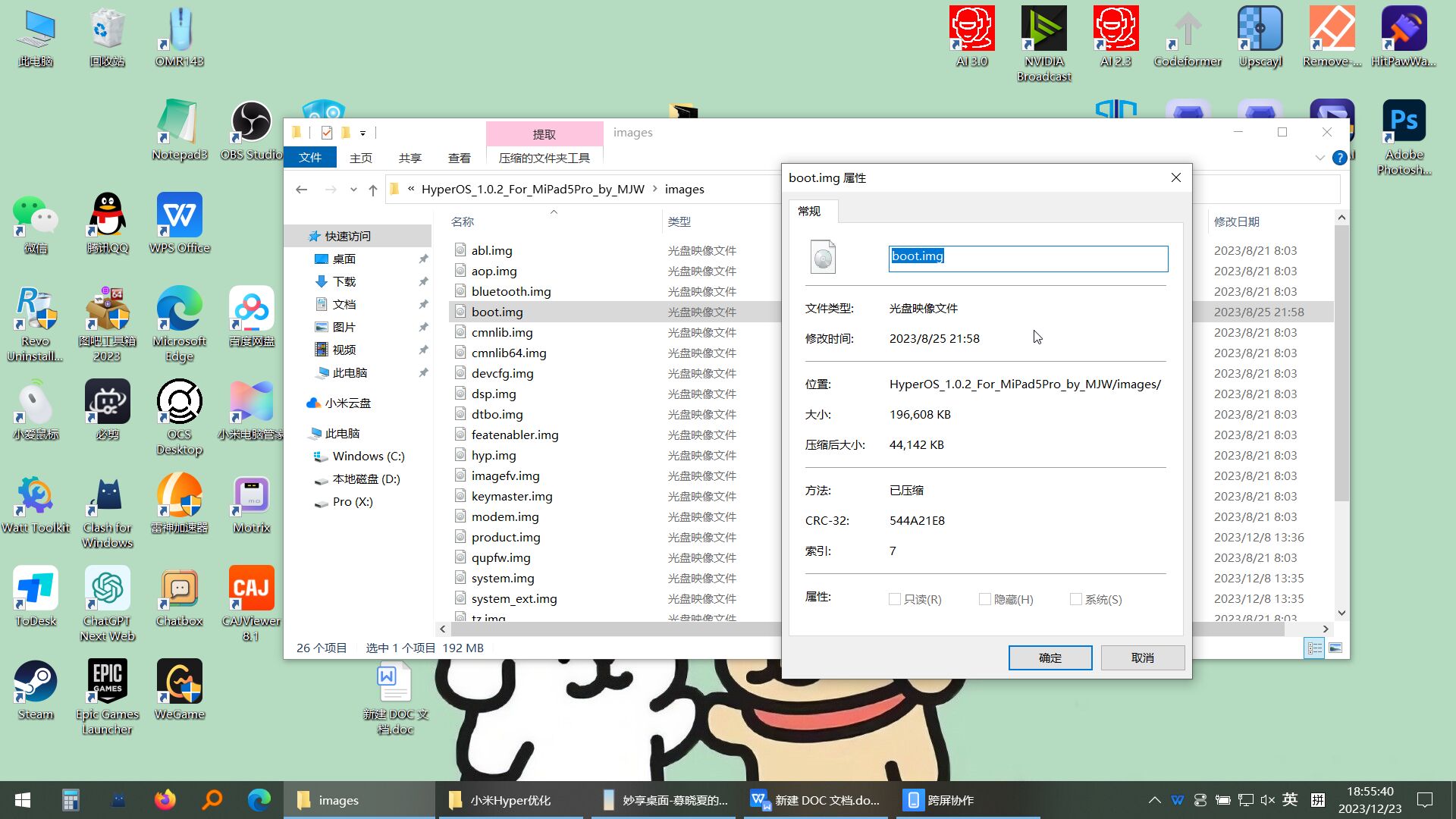Open the 查看 ribbon tab
Screen dimensions: 1456x819
pos(459,158)
